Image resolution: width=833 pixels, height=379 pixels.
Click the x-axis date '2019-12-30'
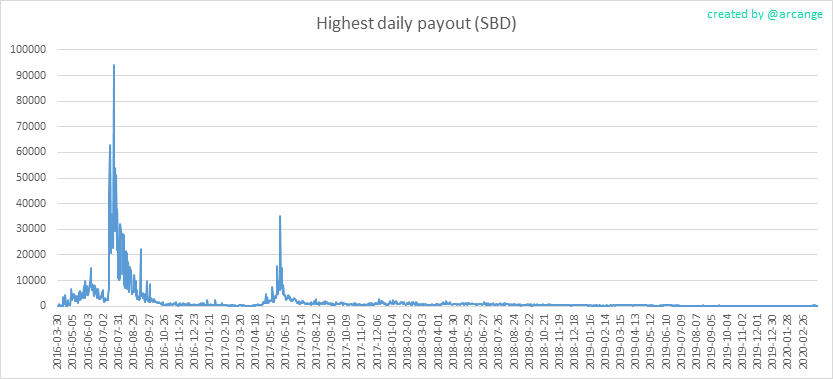pyautogui.click(x=773, y=341)
